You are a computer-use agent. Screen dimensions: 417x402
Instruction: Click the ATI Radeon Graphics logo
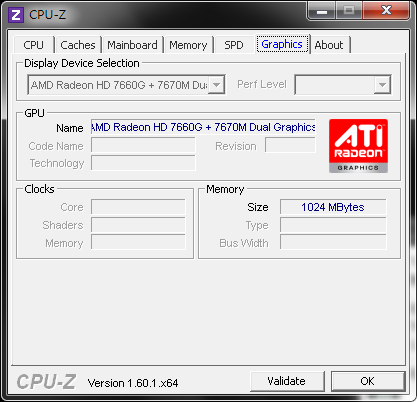[x=358, y=146]
